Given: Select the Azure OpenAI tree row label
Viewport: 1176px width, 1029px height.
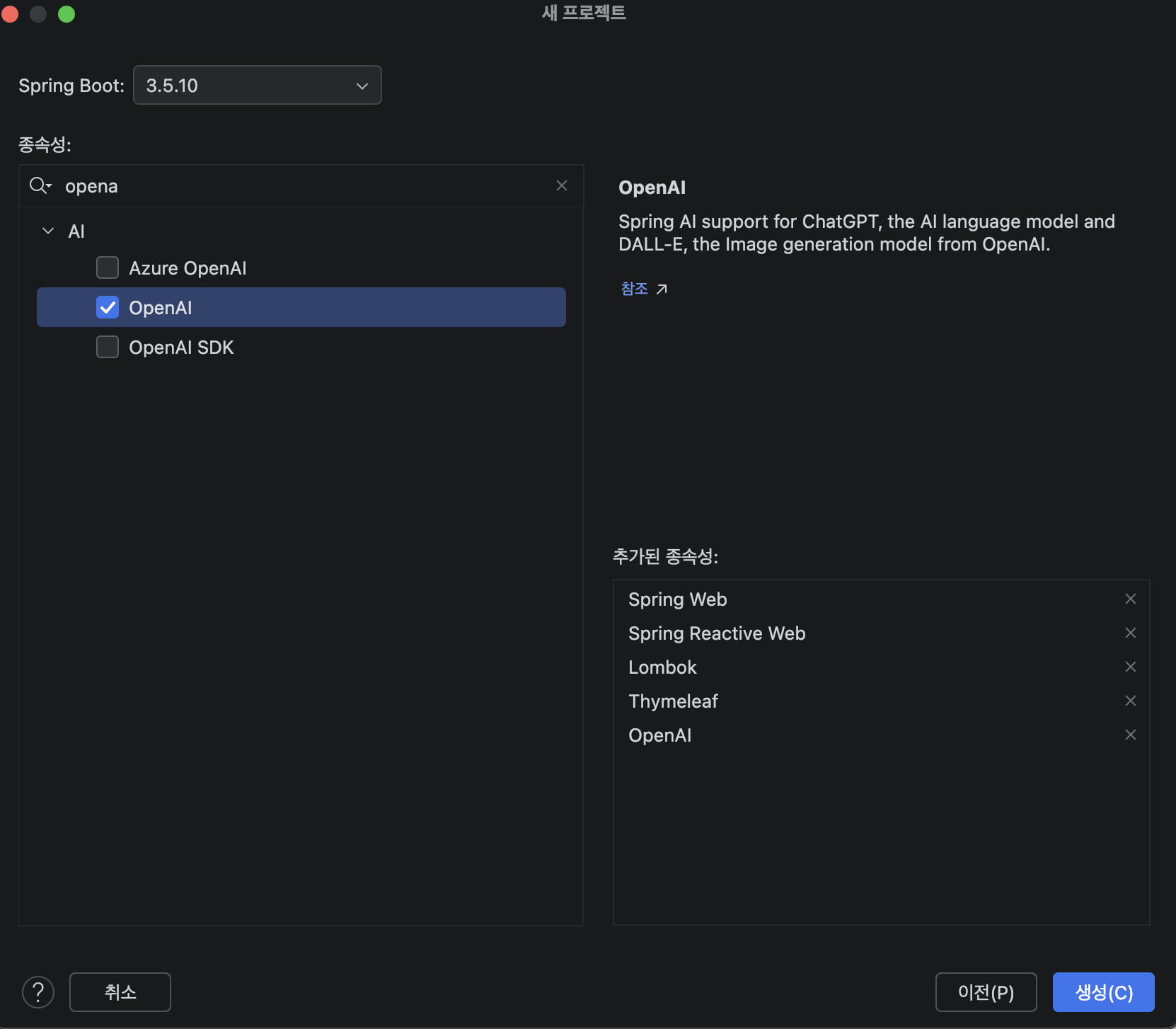Looking at the screenshot, I should [188, 268].
